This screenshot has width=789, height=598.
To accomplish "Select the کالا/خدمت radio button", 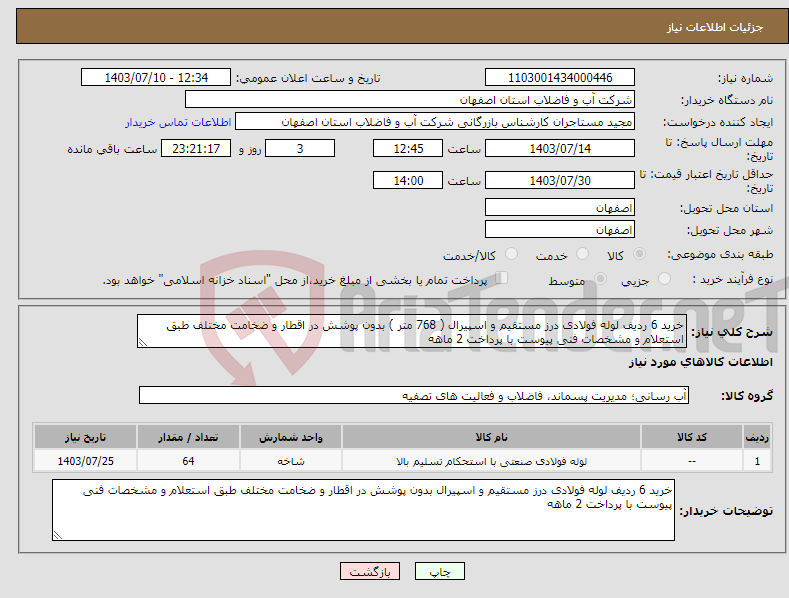I will click(x=511, y=254).
